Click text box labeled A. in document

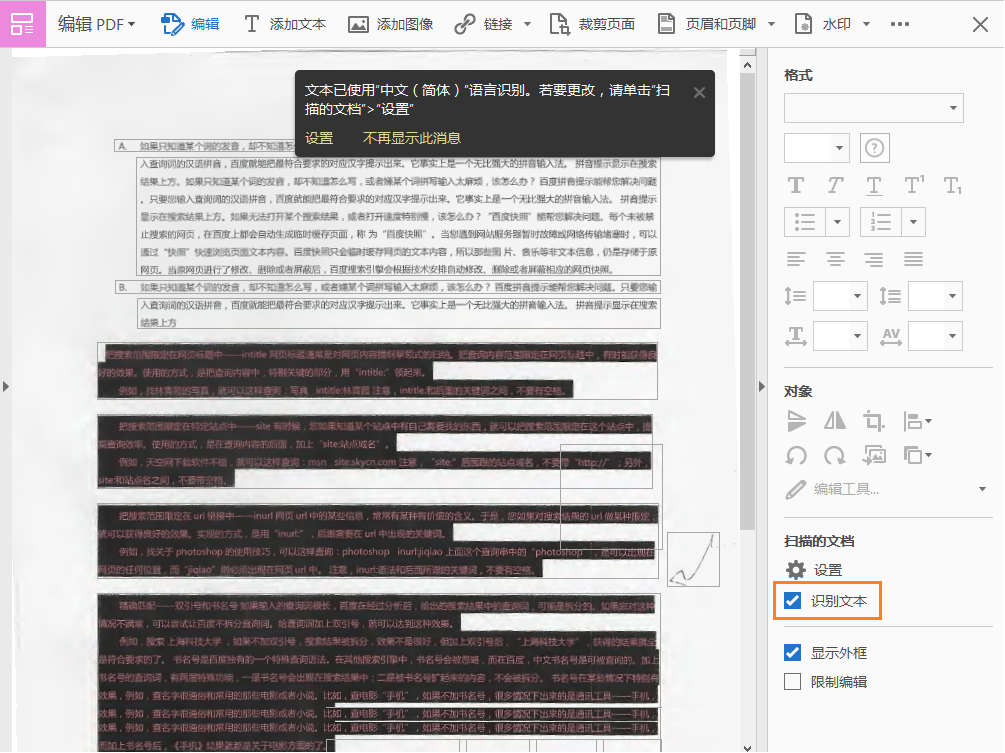(x=203, y=145)
